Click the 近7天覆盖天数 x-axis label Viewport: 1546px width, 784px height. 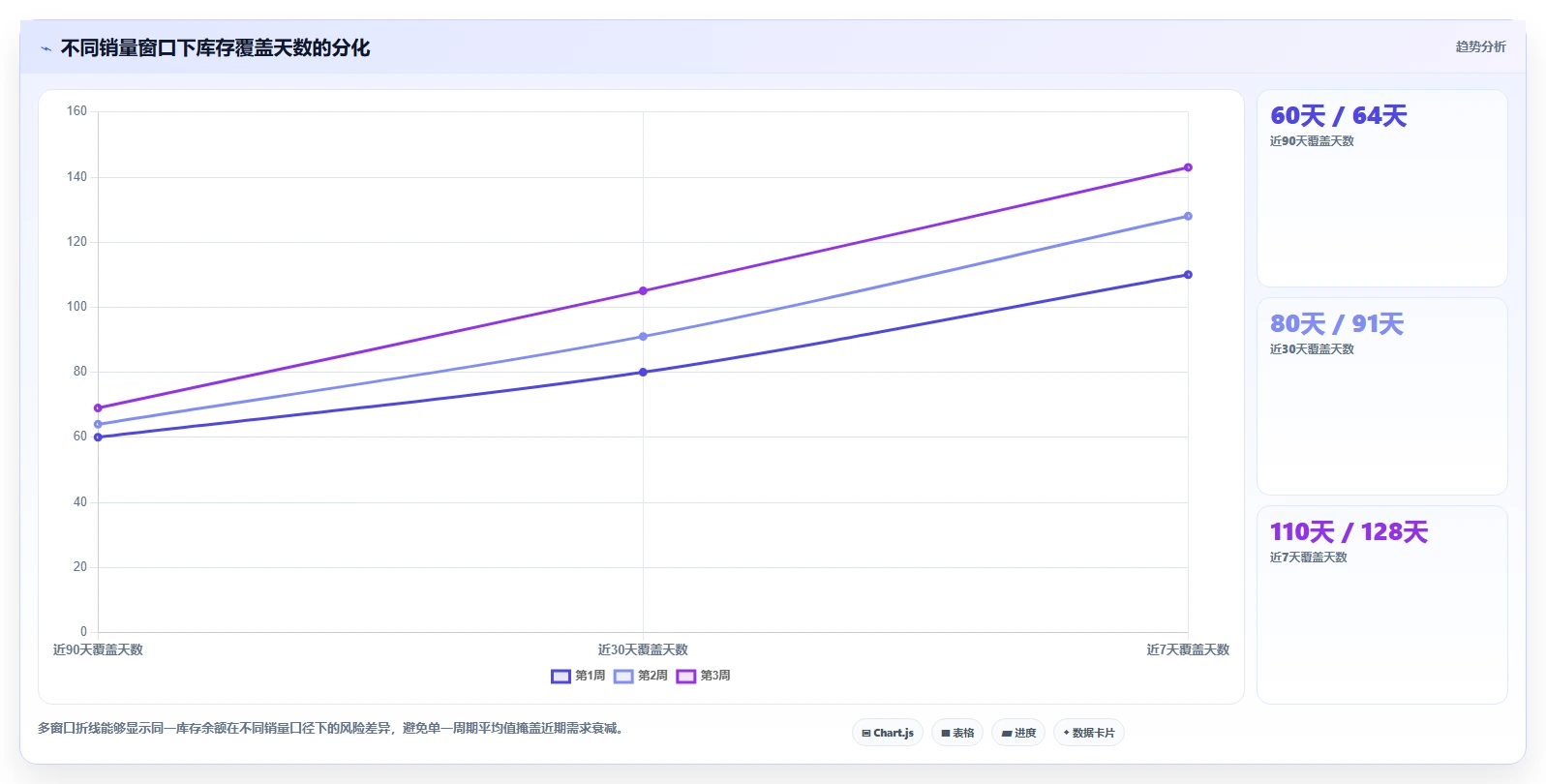1188,649
